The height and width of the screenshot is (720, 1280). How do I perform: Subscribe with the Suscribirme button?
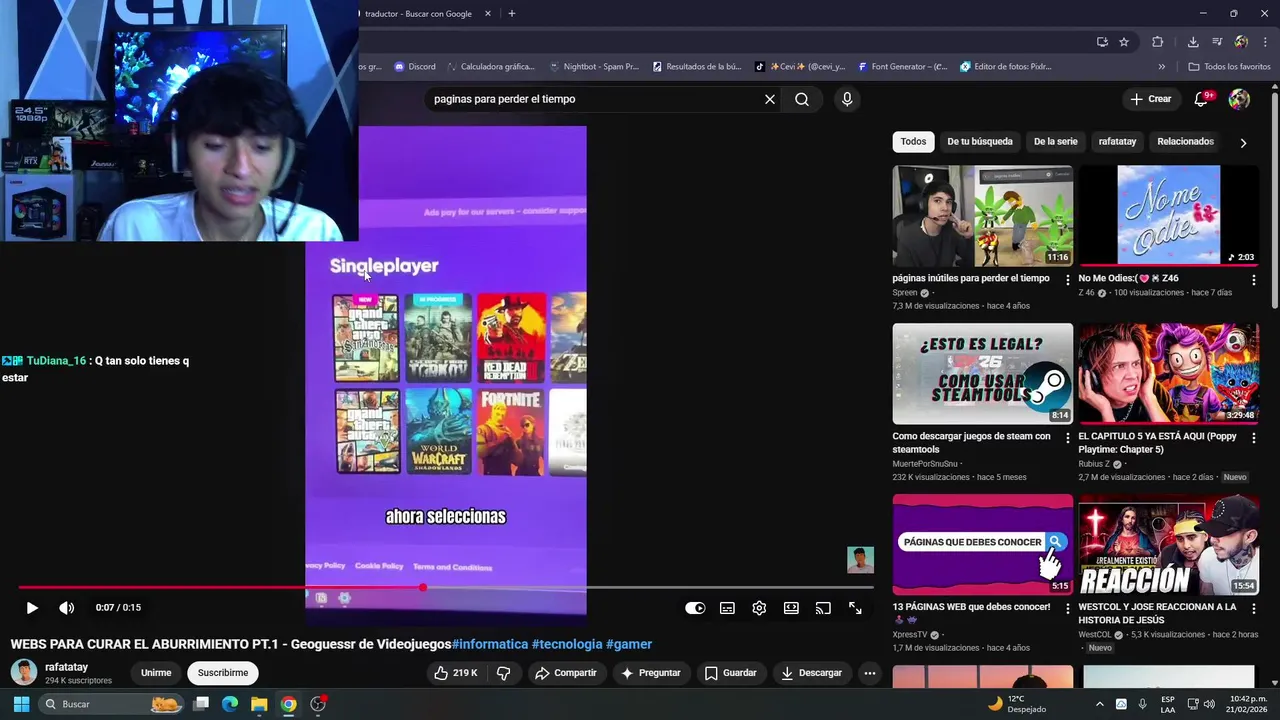point(223,673)
